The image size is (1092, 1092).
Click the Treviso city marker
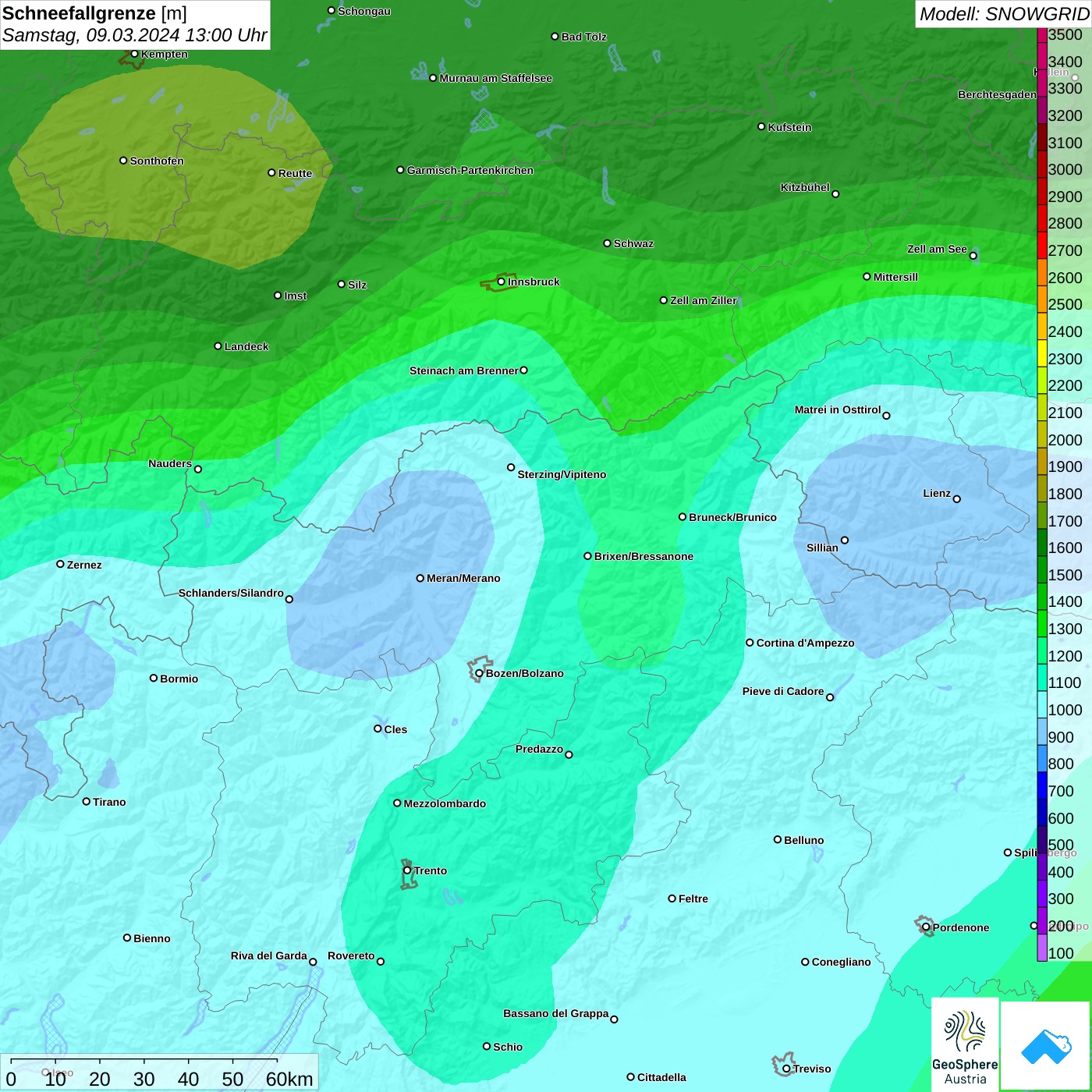(786, 1069)
